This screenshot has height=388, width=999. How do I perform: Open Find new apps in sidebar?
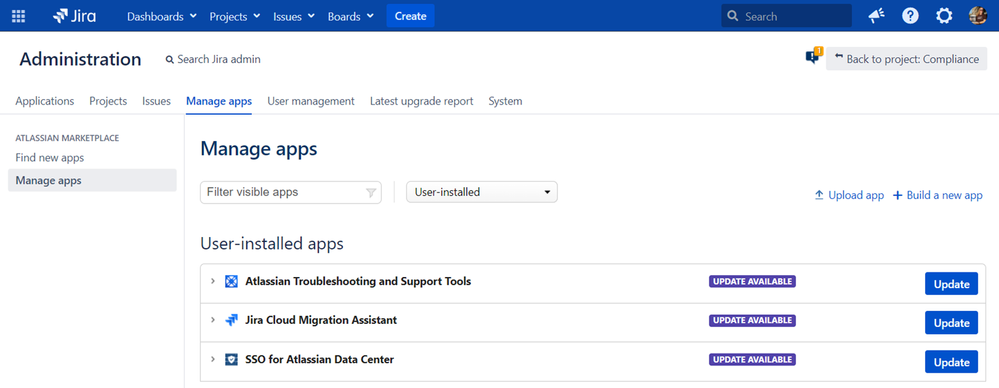pos(50,157)
